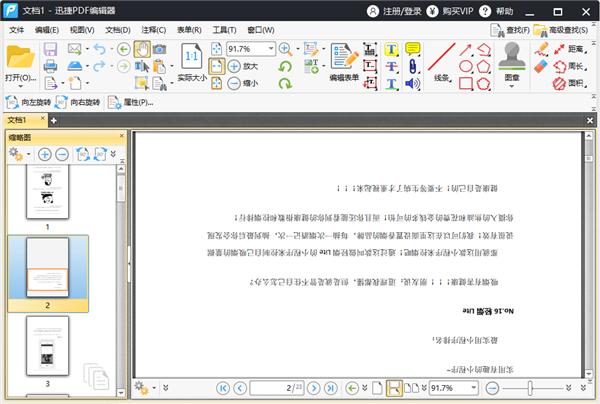The image size is (600, 404).
Task: Select the snapshot camera tool
Action: click(160, 49)
